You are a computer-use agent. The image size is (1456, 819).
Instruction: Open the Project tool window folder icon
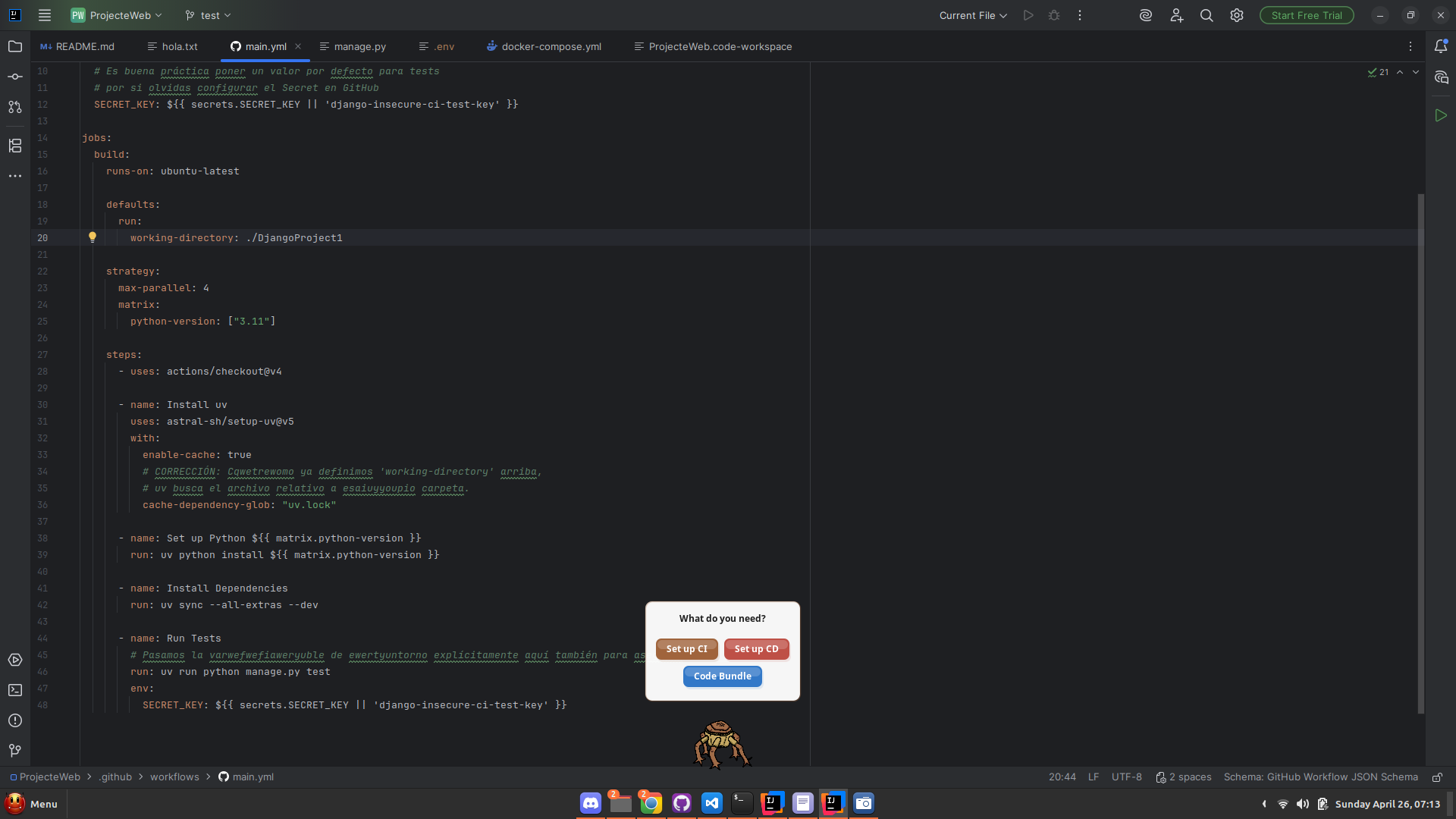pyautogui.click(x=15, y=47)
